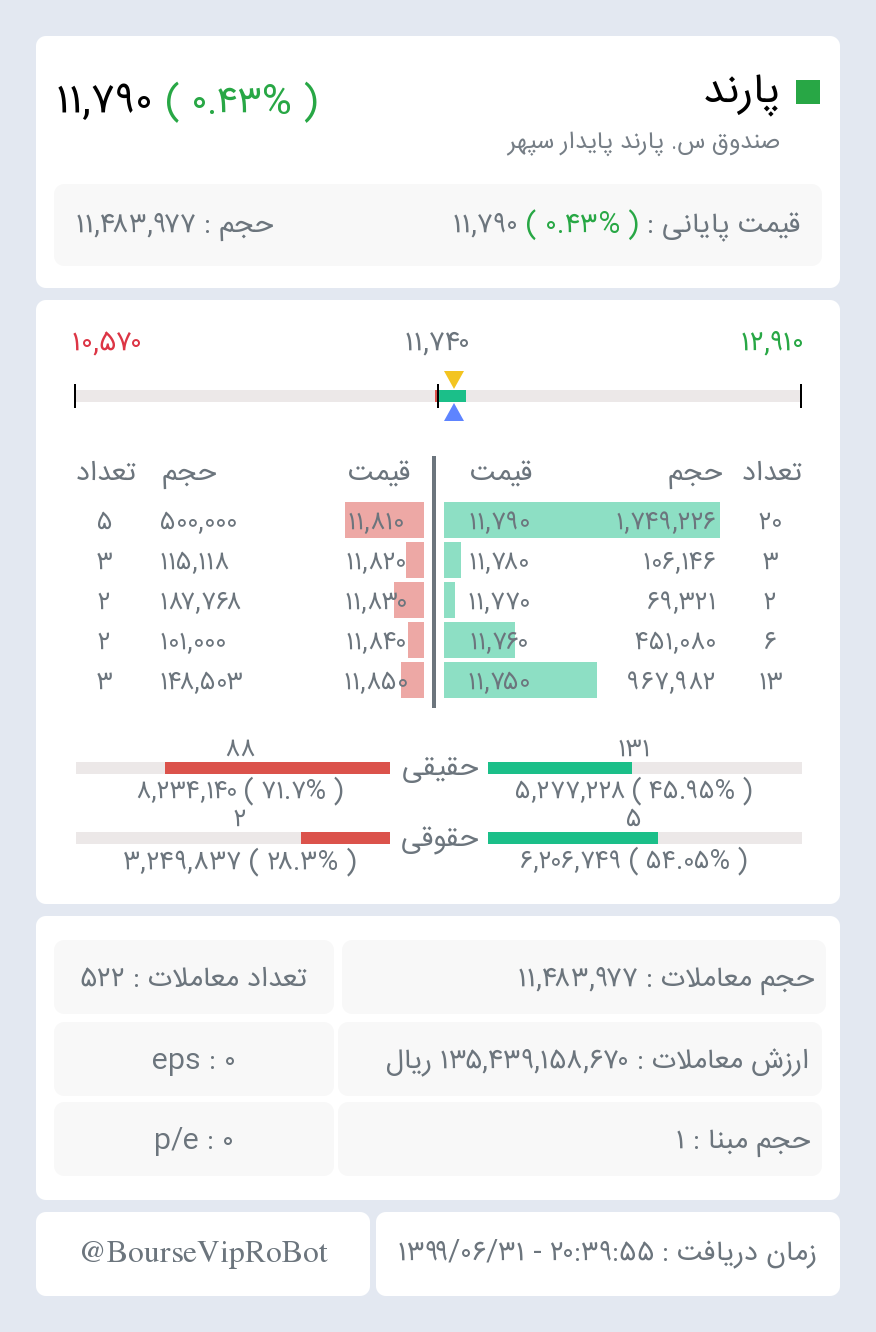
Task: Click the red حقیقی sellers bar
Action: [x=277, y=768]
